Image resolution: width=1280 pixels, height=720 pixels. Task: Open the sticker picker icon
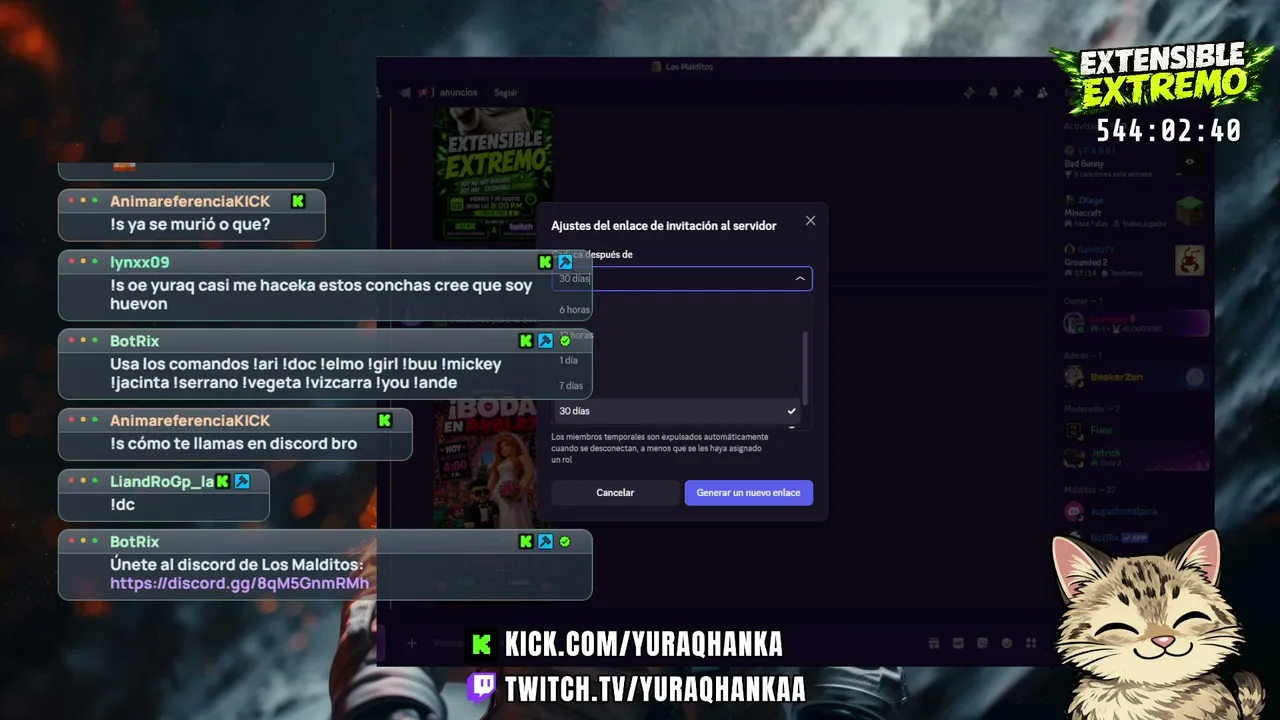point(982,643)
